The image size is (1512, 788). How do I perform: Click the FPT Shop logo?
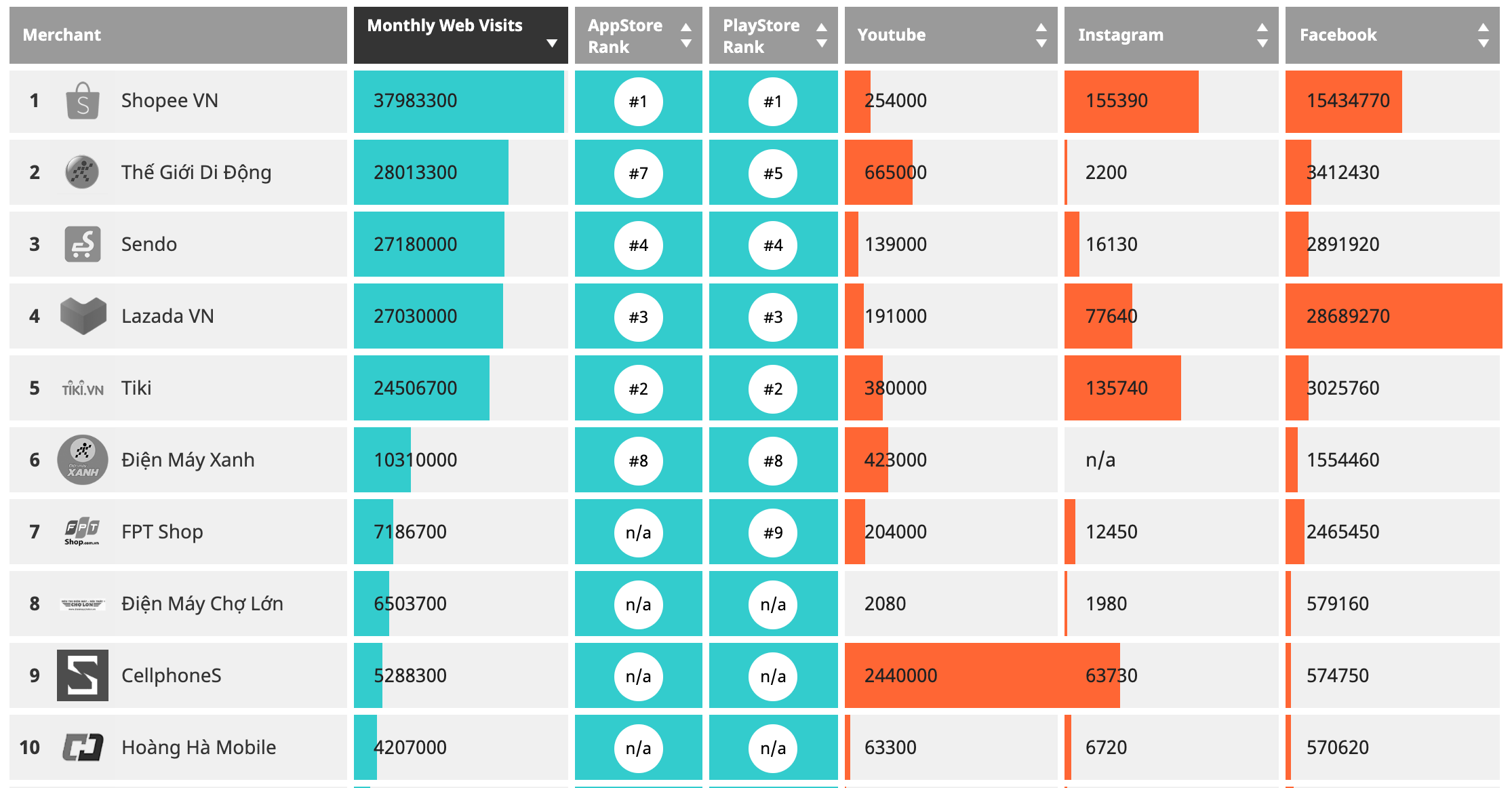(83, 532)
